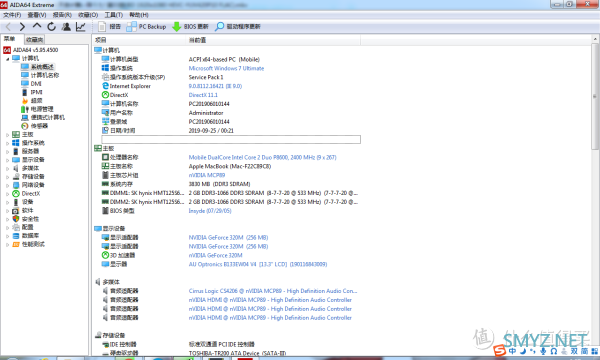
Task: Expand the 网络设备 tree node
Action: [x=7, y=185]
